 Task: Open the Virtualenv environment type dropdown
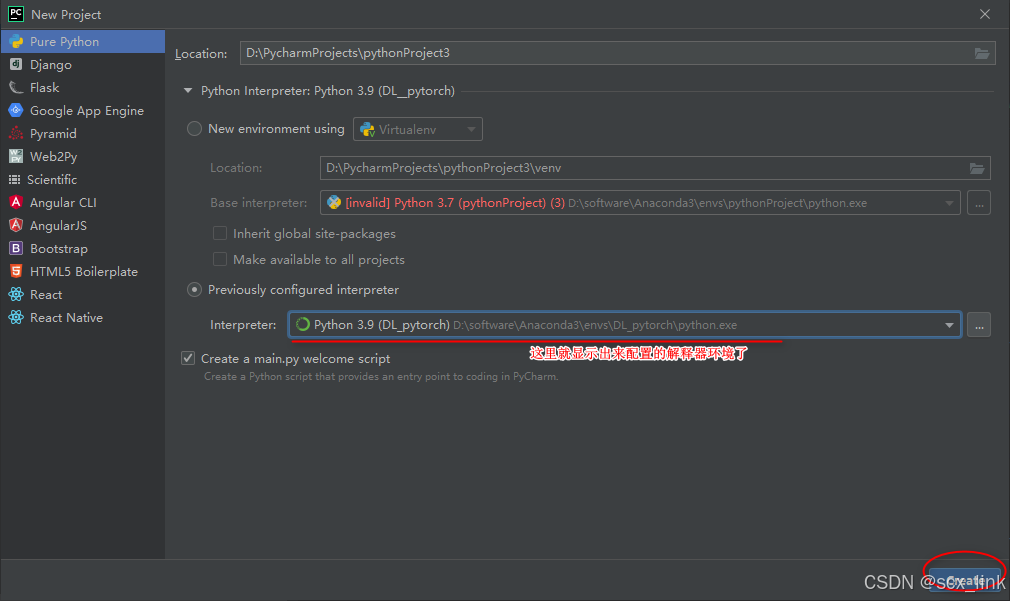pyautogui.click(x=417, y=129)
